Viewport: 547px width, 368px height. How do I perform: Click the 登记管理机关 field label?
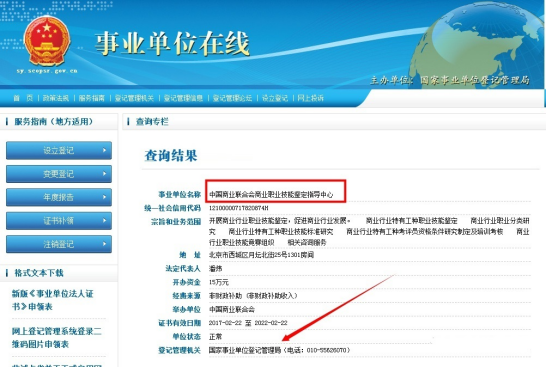pos(180,350)
